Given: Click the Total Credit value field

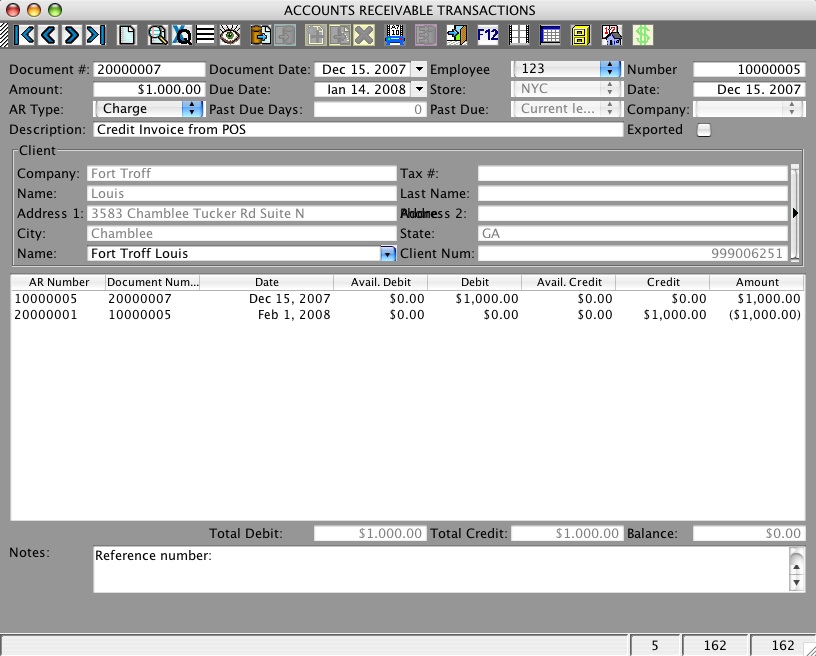Looking at the screenshot, I should coord(567,534).
